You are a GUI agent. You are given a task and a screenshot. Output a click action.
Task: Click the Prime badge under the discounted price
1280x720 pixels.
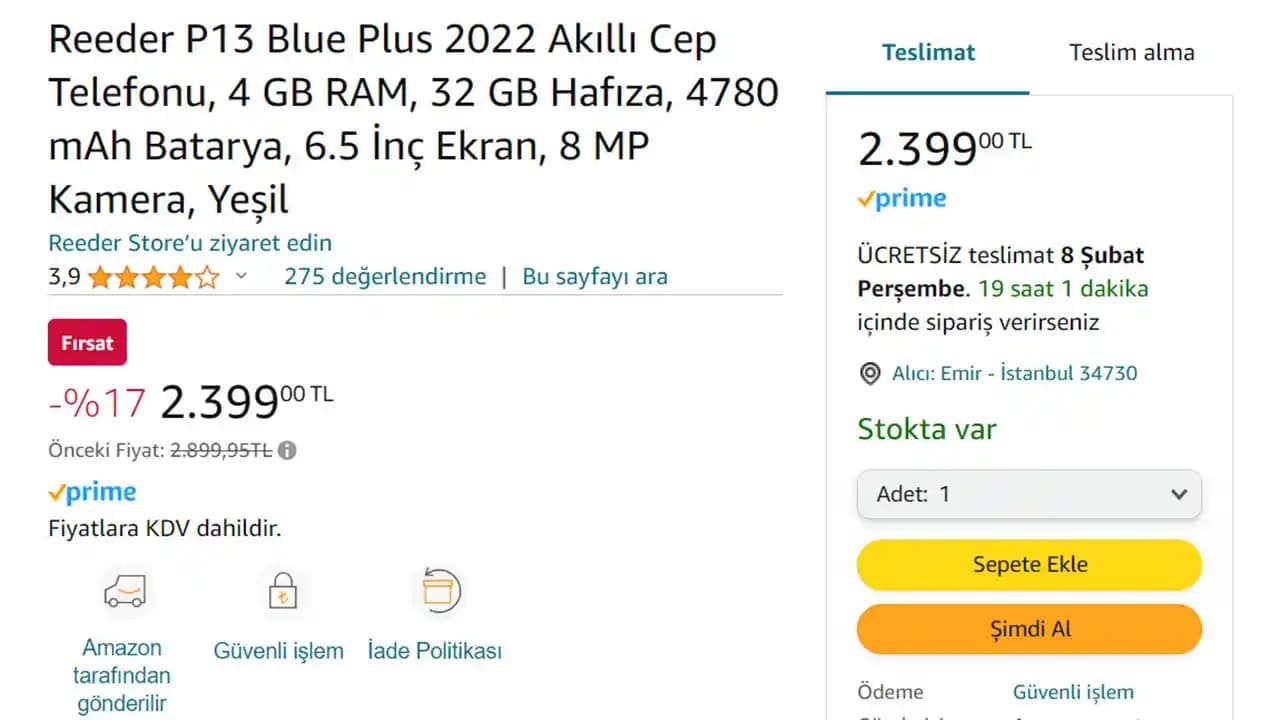coord(92,491)
